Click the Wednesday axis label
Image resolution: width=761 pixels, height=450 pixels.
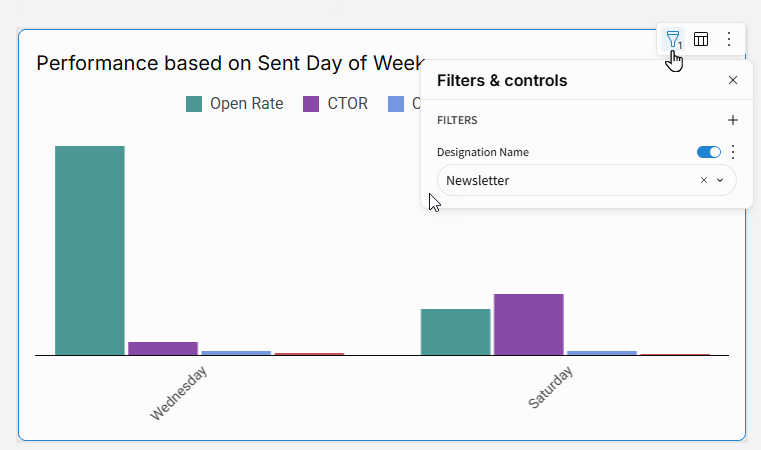(x=180, y=393)
